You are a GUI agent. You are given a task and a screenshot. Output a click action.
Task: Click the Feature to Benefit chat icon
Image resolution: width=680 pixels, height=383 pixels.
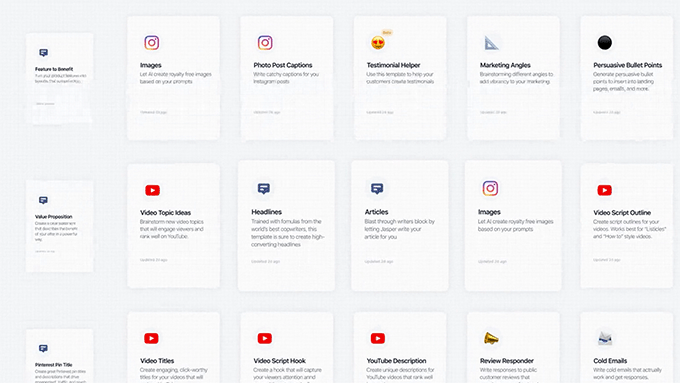(x=43, y=53)
